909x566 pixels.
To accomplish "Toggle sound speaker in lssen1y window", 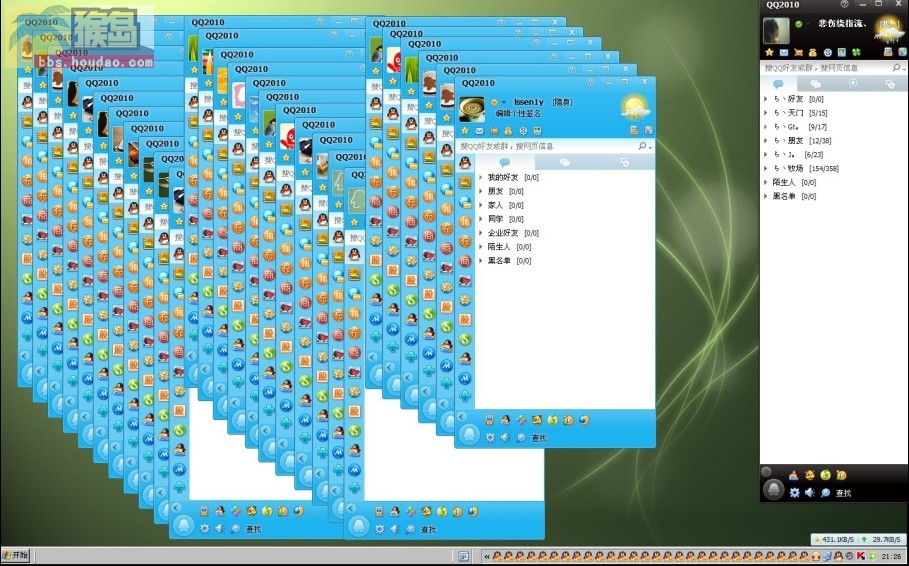I will [x=505, y=438].
